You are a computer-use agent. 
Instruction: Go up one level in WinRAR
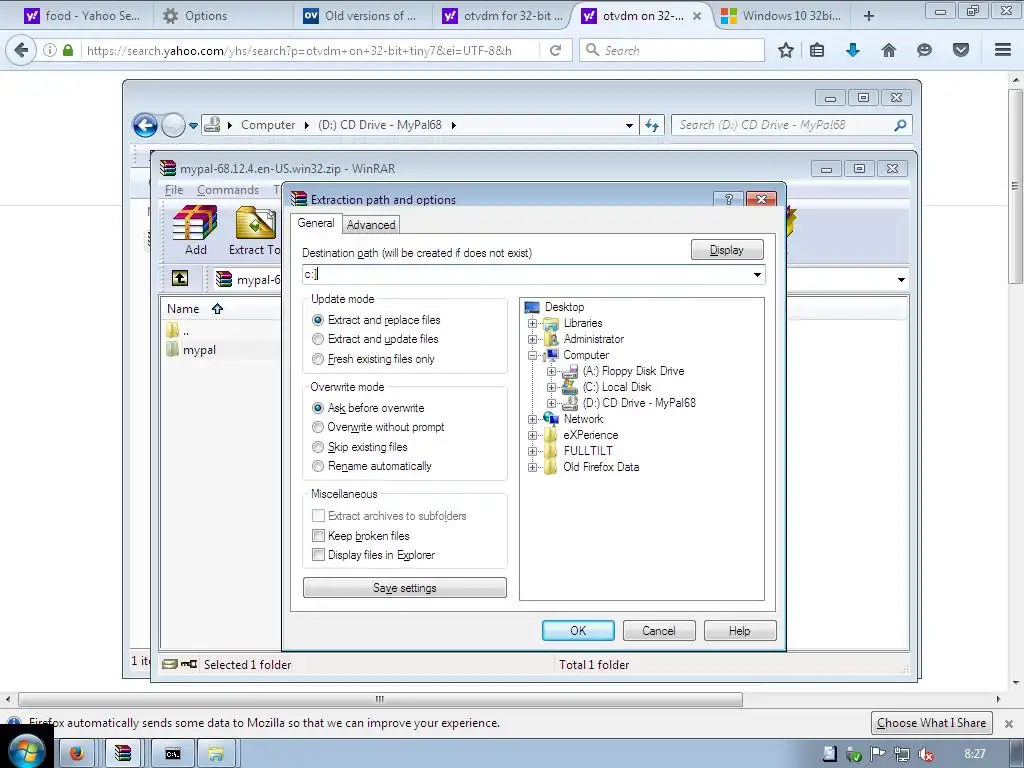(x=180, y=279)
